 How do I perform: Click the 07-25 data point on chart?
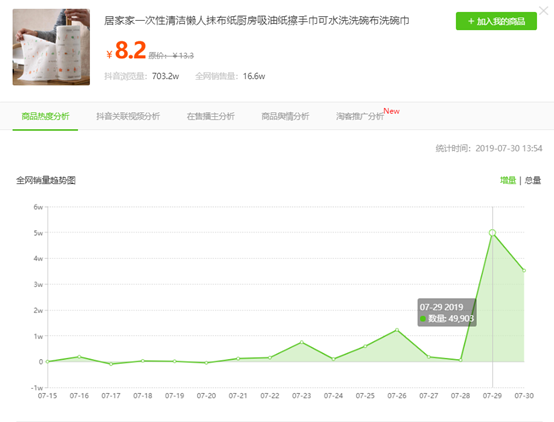365,346
